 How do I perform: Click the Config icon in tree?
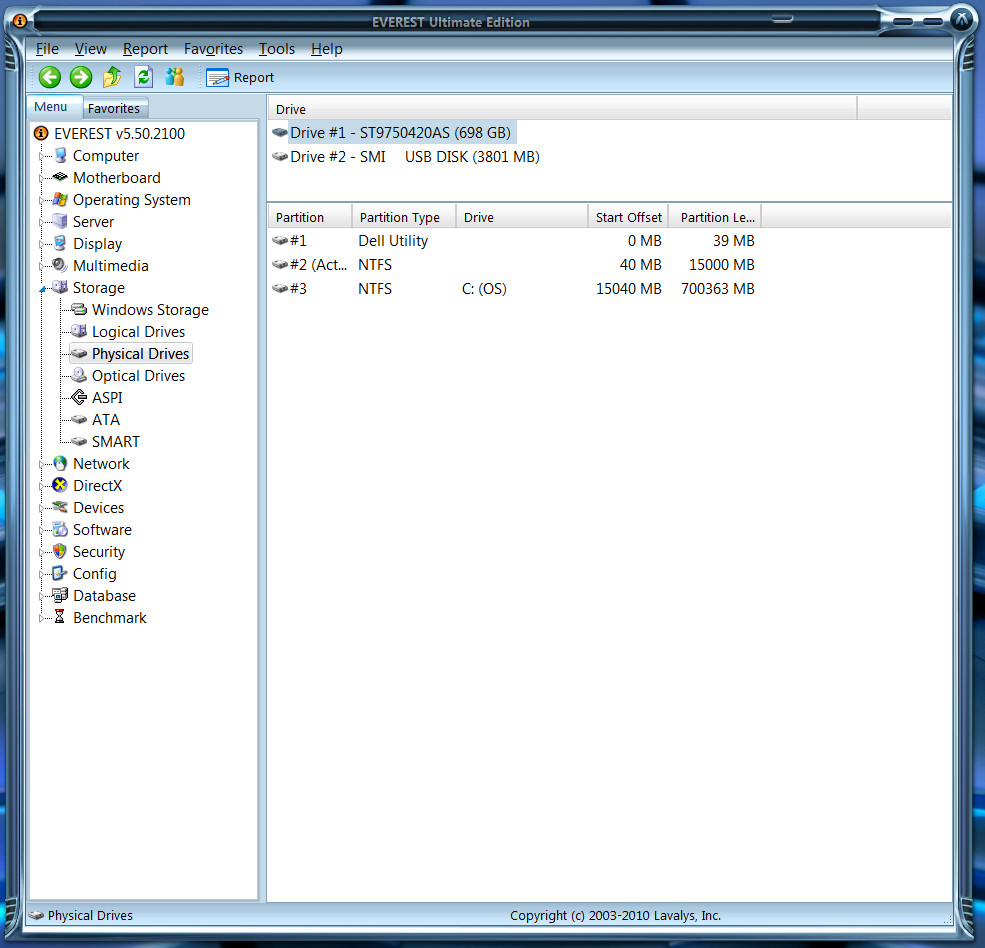[60, 573]
